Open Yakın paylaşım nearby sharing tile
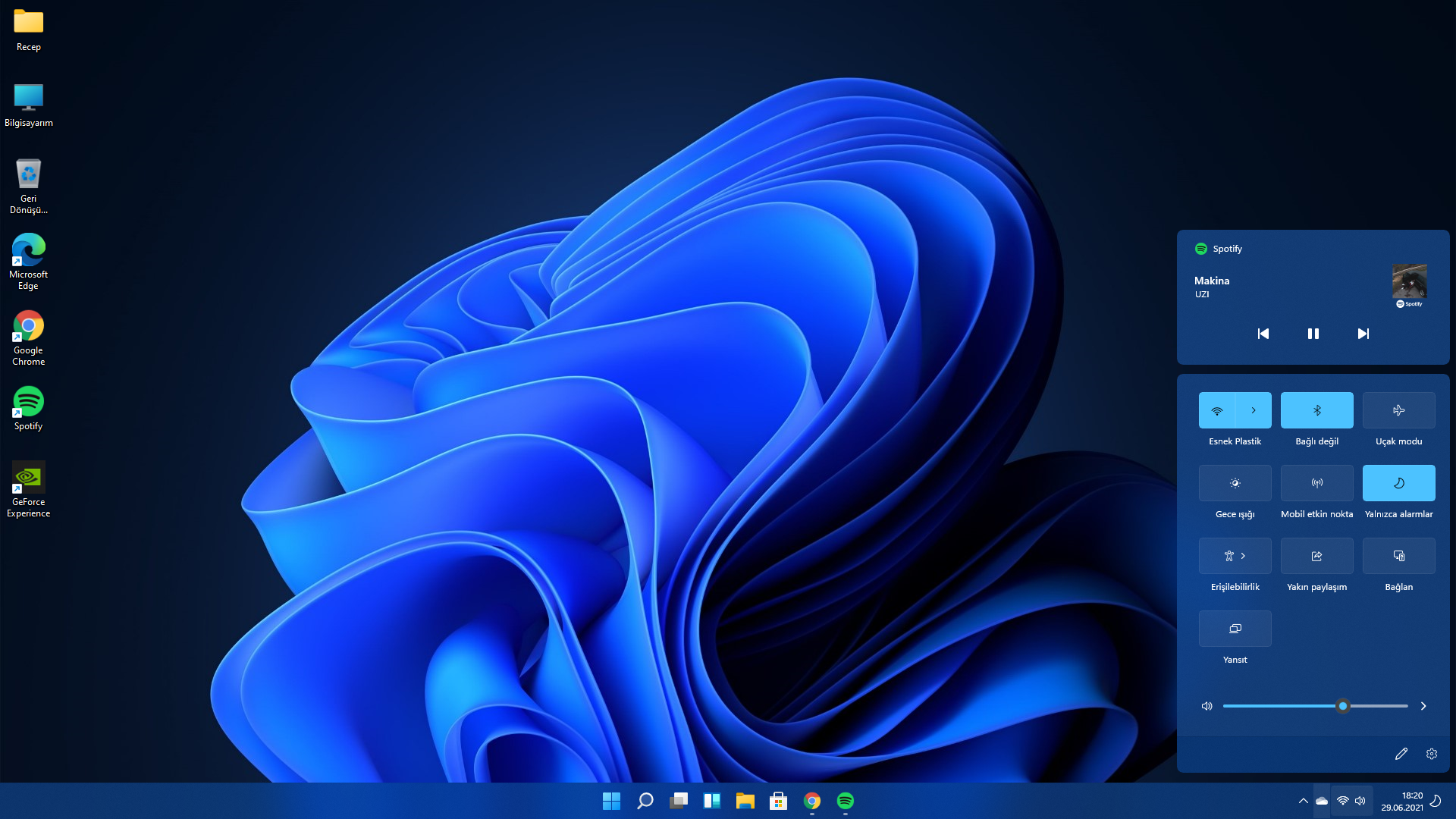1456x819 pixels. tap(1316, 556)
